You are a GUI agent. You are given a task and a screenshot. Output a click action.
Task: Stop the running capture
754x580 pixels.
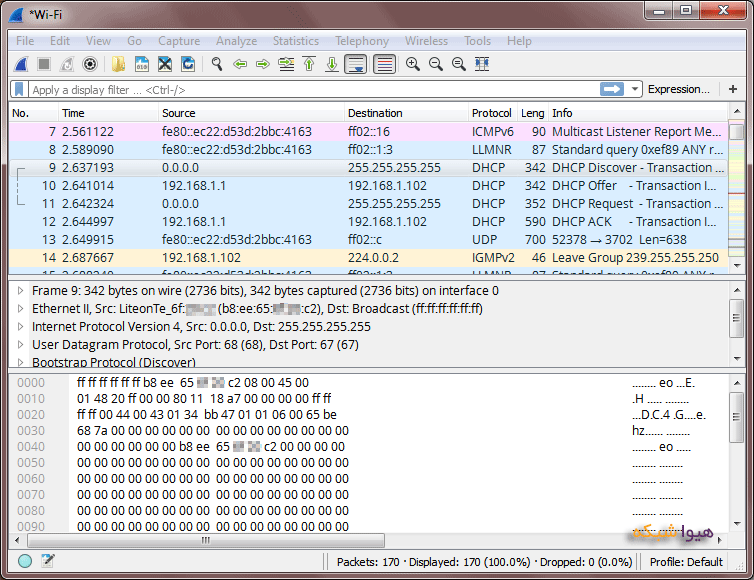(44, 64)
